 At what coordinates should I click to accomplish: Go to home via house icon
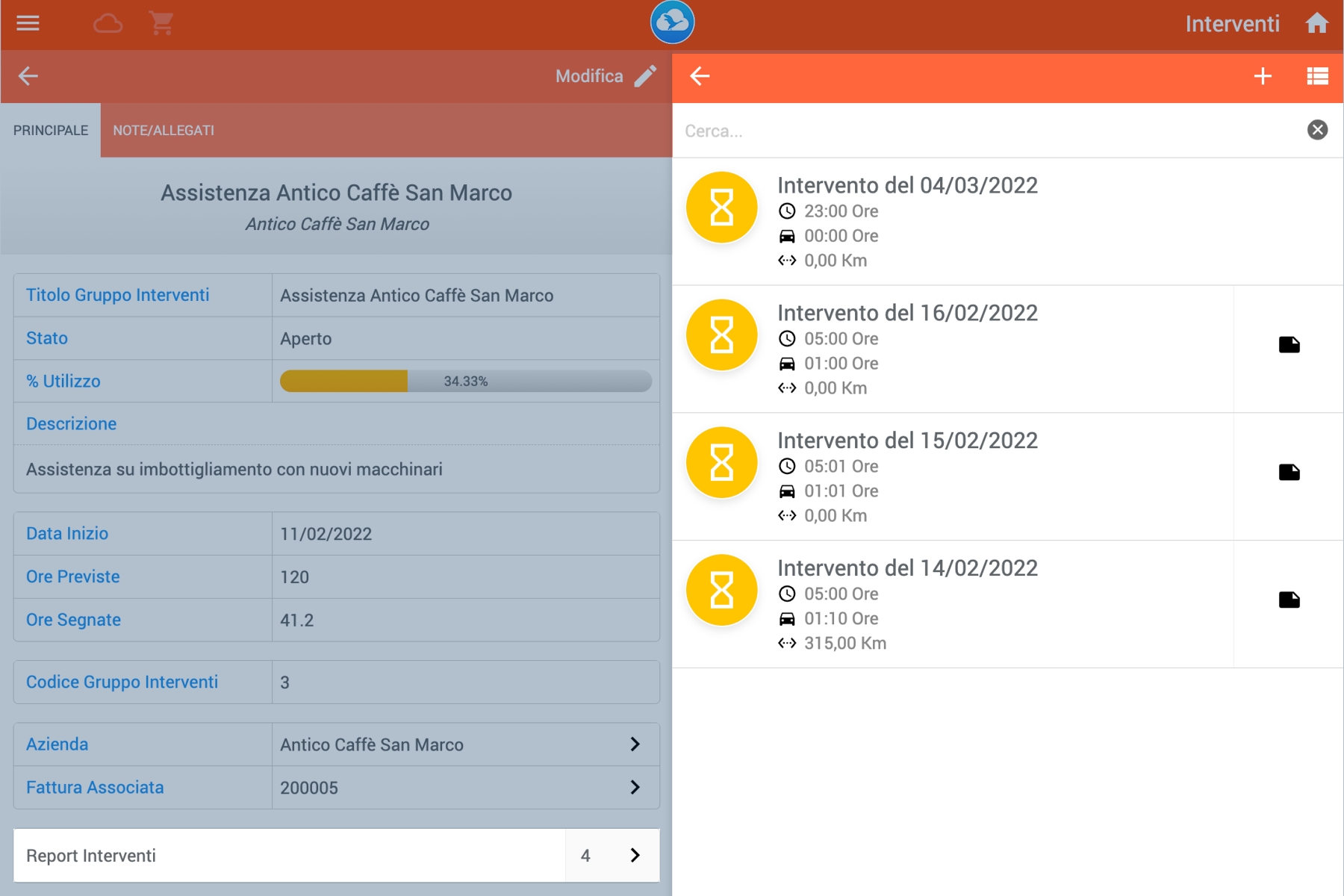pos(1317,23)
